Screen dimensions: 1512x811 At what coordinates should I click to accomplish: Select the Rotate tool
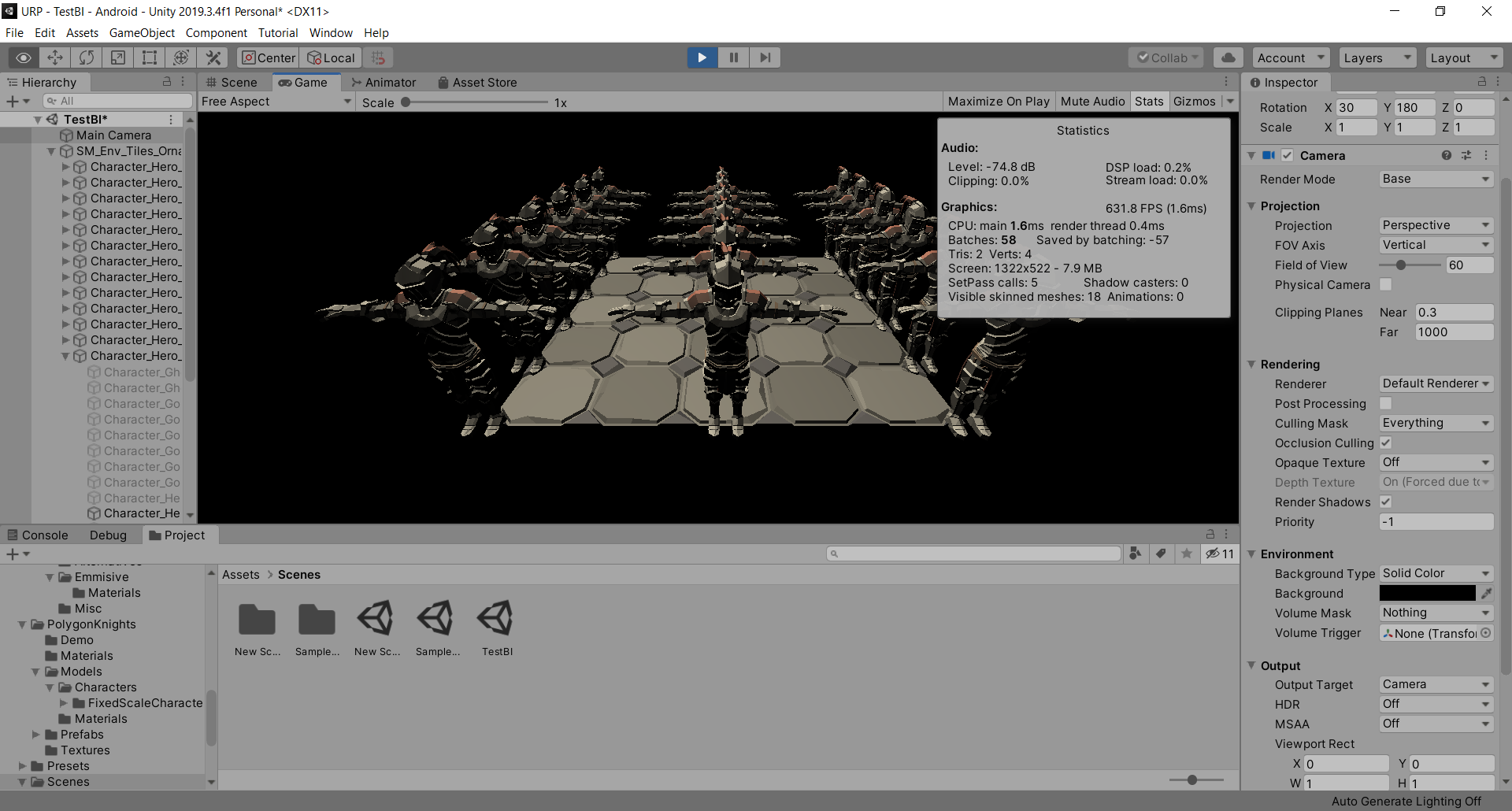pyautogui.click(x=87, y=57)
